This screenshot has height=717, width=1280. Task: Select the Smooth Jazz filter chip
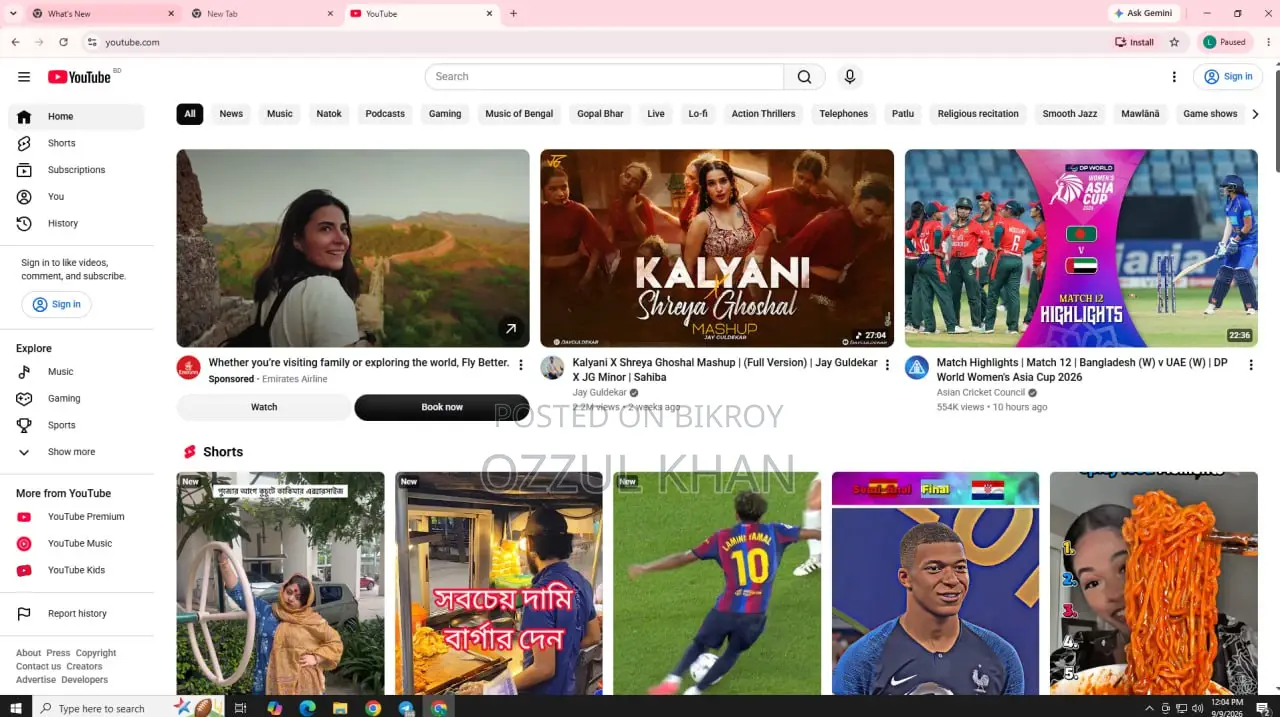pyautogui.click(x=1070, y=114)
